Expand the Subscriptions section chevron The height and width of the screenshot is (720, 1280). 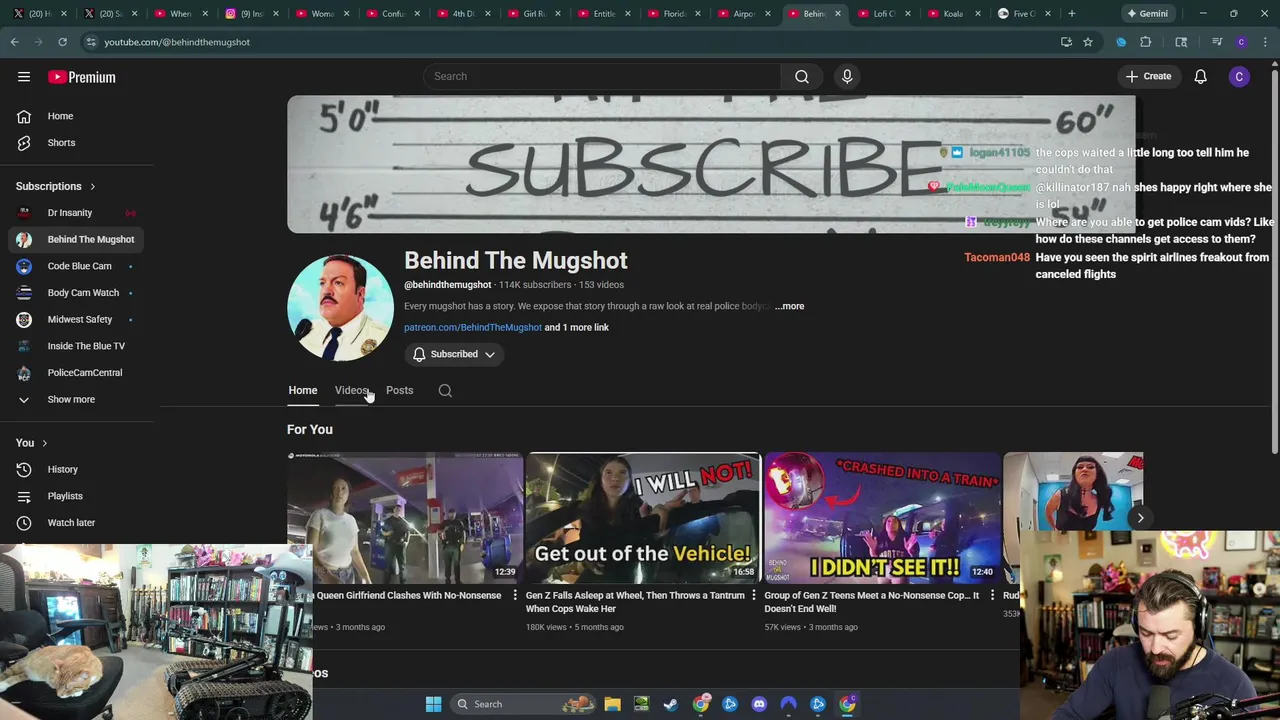92,186
